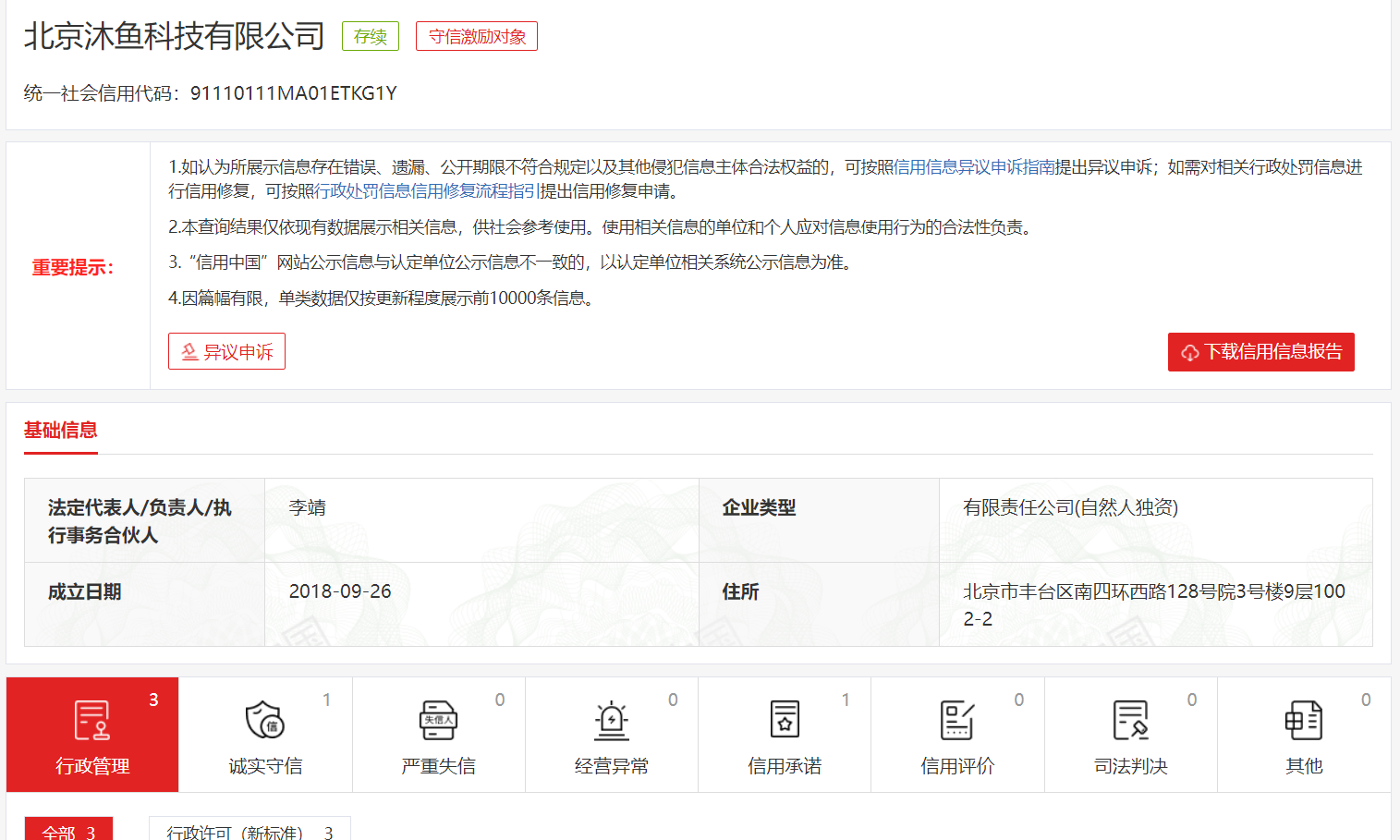This screenshot has height=840, width=1400.
Task: Click the count 0 on 司法判决 tab
Action: pos(1192,700)
